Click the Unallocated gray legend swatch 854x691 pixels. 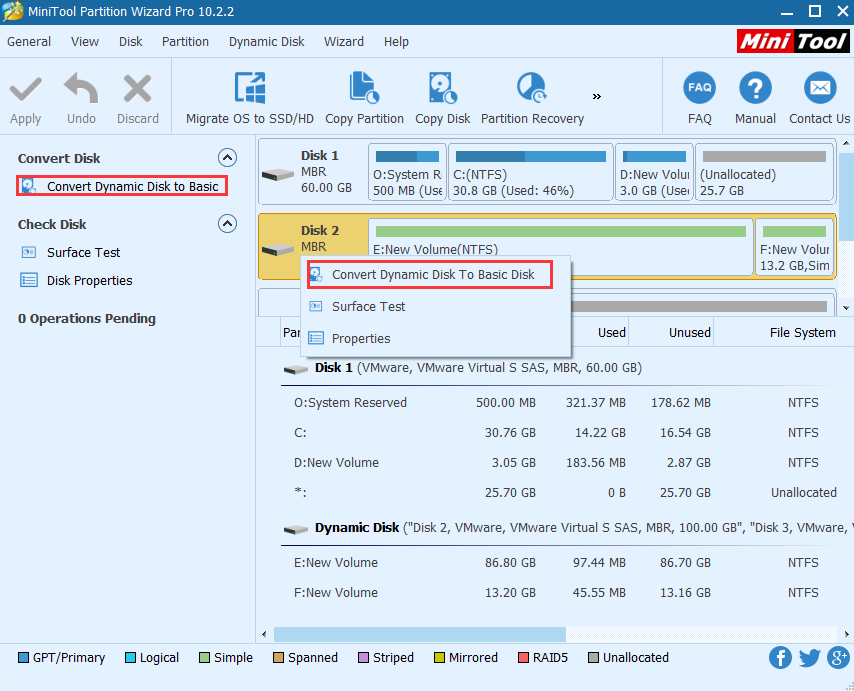tap(593, 658)
